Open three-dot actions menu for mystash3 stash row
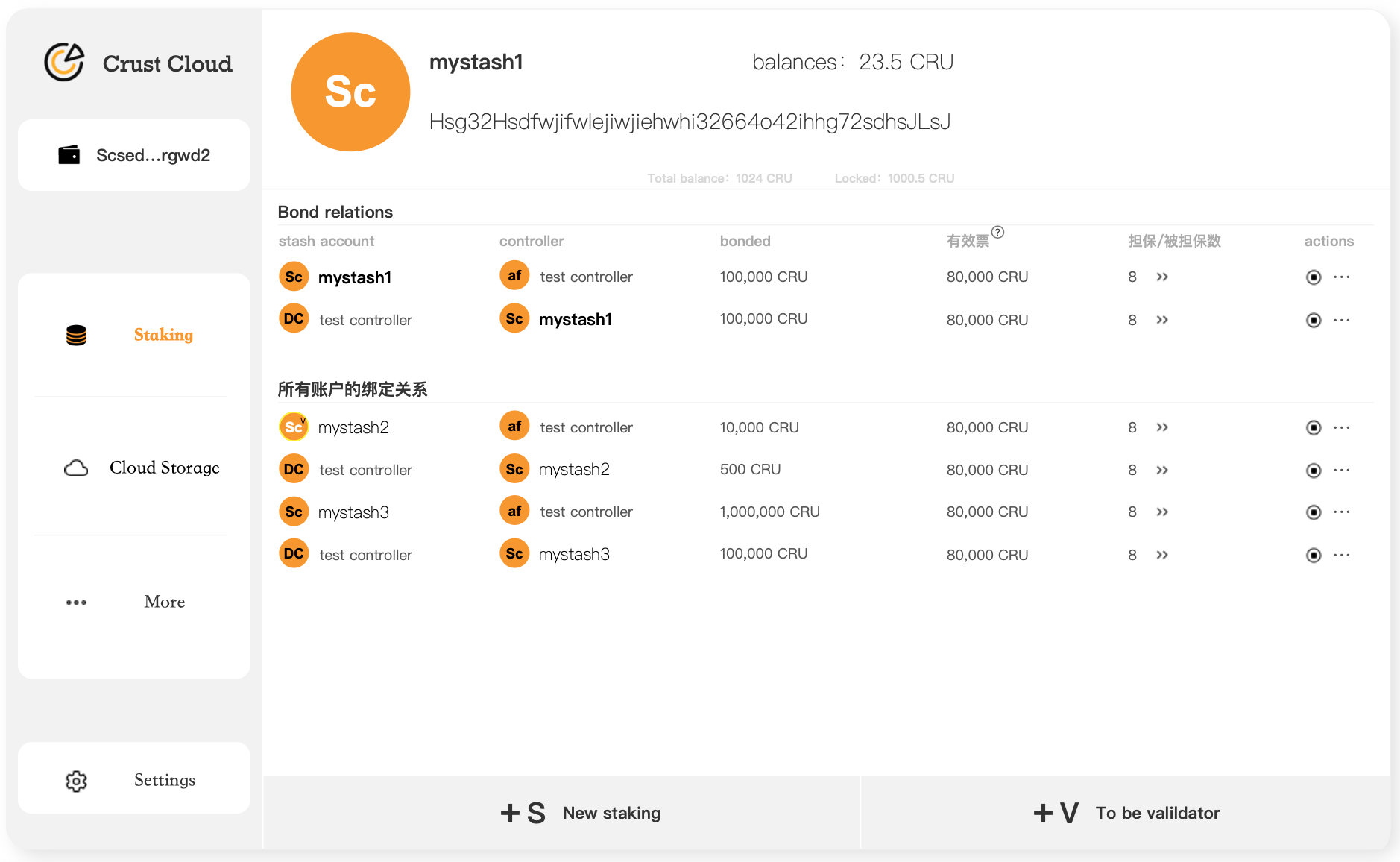 click(1342, 512)
